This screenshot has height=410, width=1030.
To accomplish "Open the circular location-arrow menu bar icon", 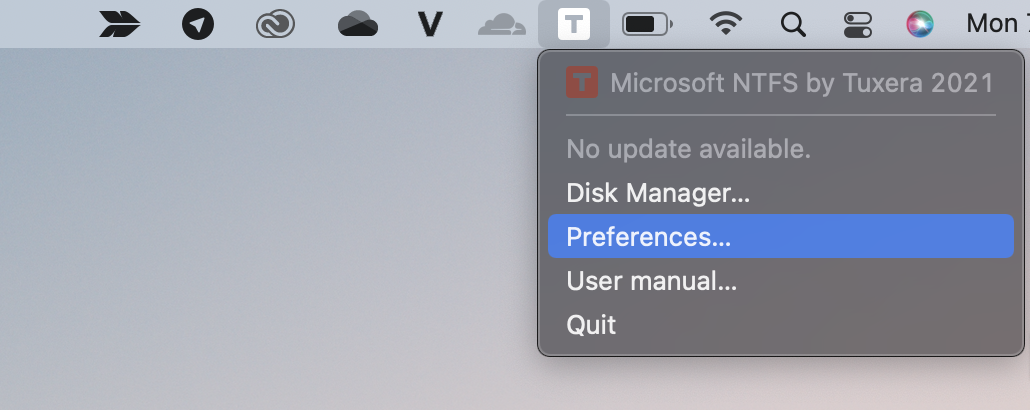I will [198, 24].
